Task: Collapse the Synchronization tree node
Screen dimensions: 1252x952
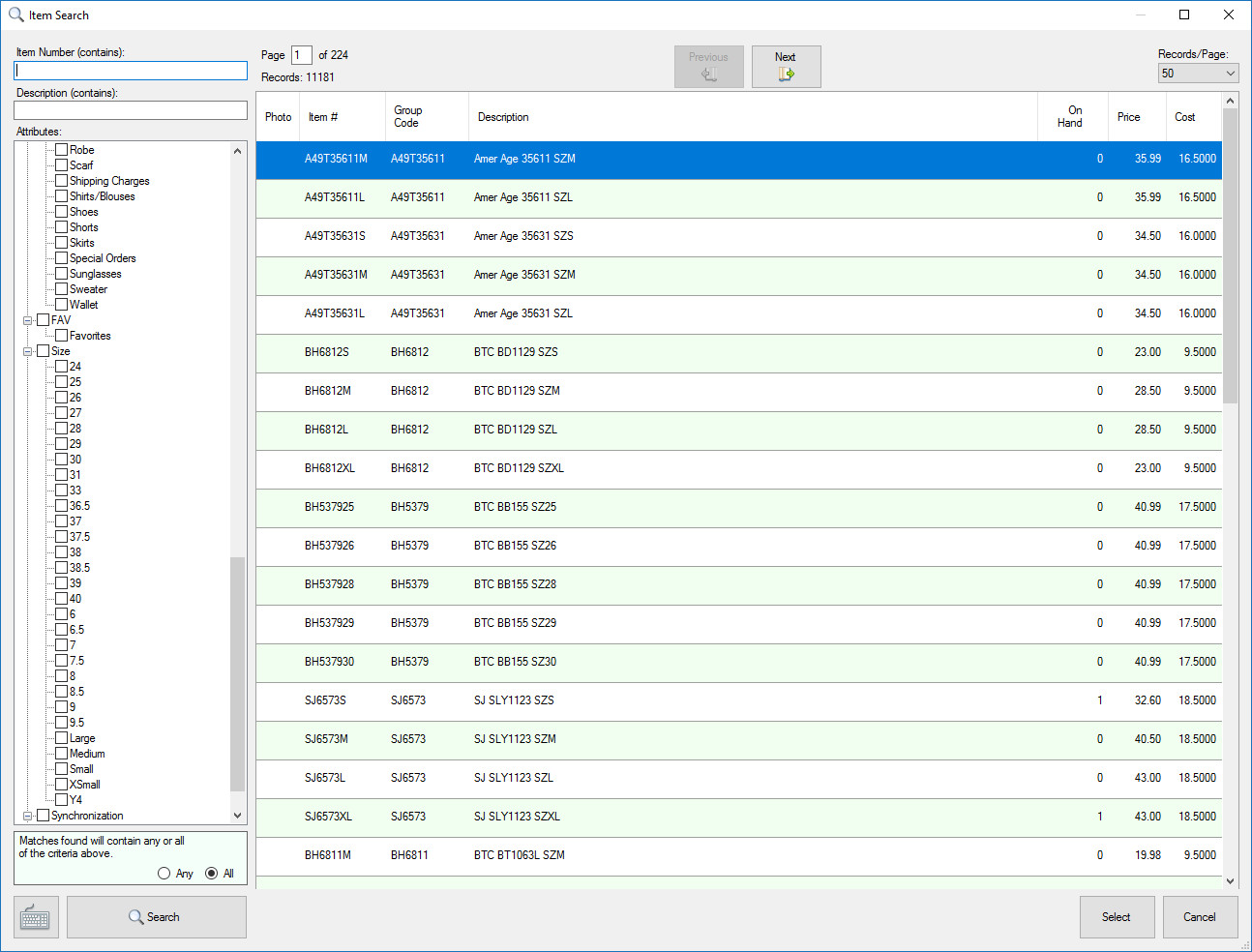Action: coord(28,816)
